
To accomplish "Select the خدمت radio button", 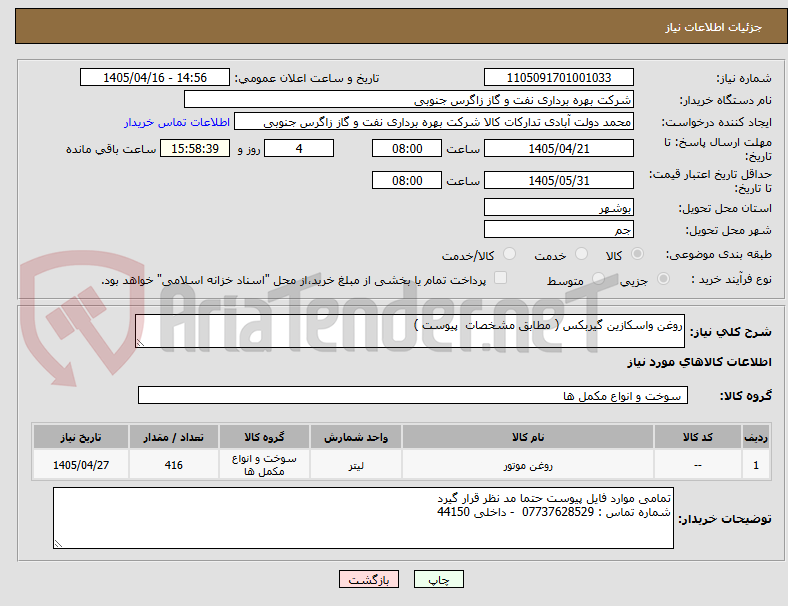I will pyautogui.click(x=581, y=254).
